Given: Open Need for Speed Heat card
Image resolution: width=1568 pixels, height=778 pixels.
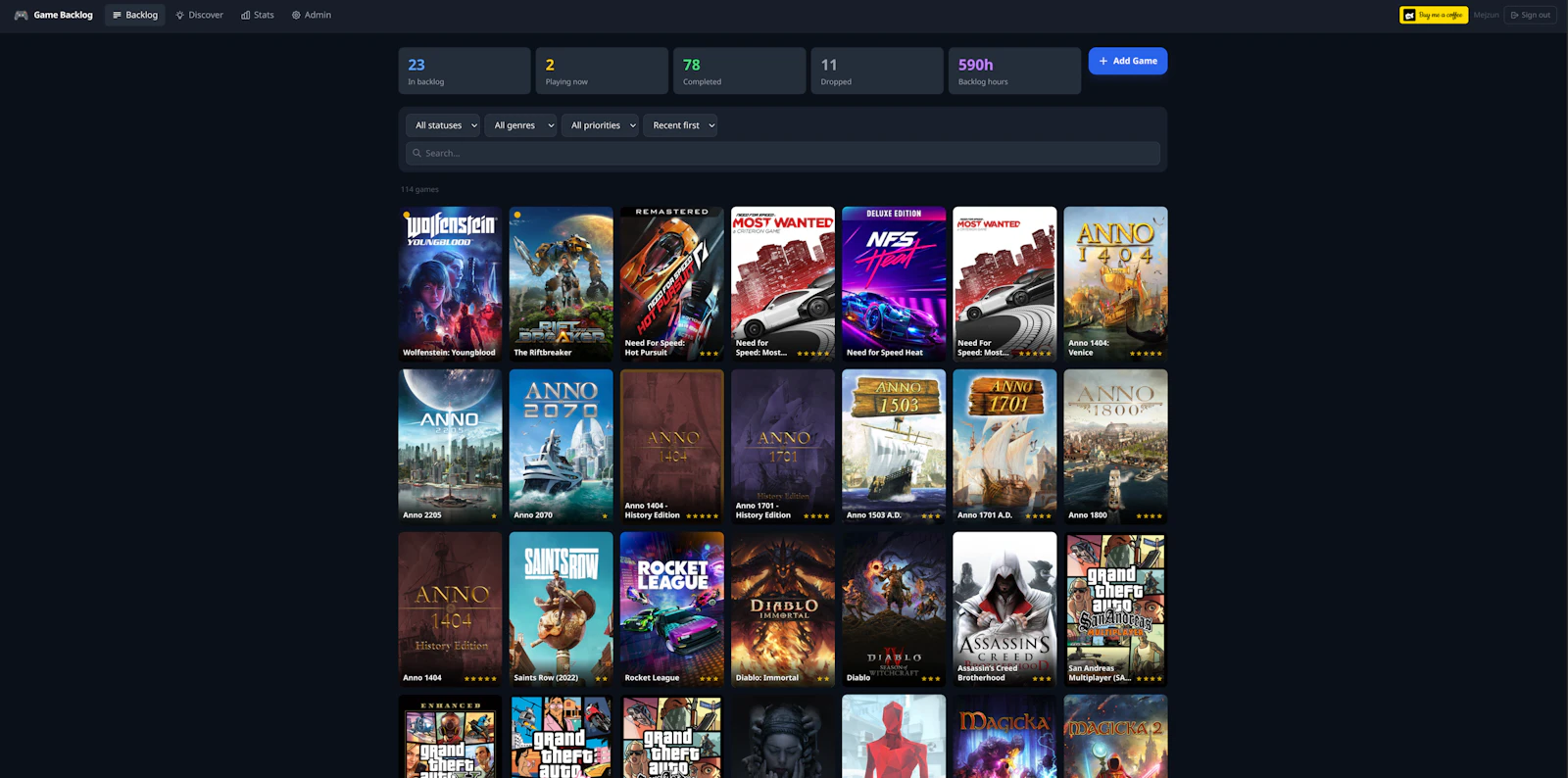Looking at the screenshot, I should click(x=894, y=283).
